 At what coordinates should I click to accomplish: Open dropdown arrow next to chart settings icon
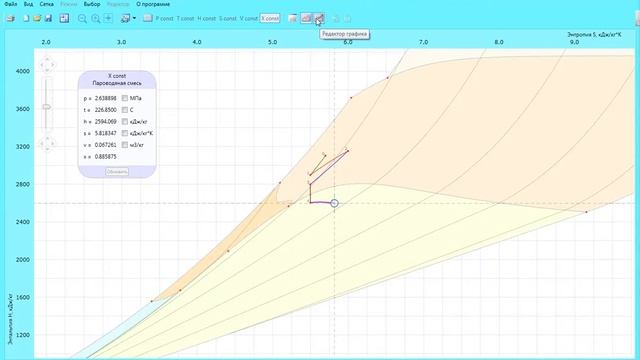coord(134,18)
